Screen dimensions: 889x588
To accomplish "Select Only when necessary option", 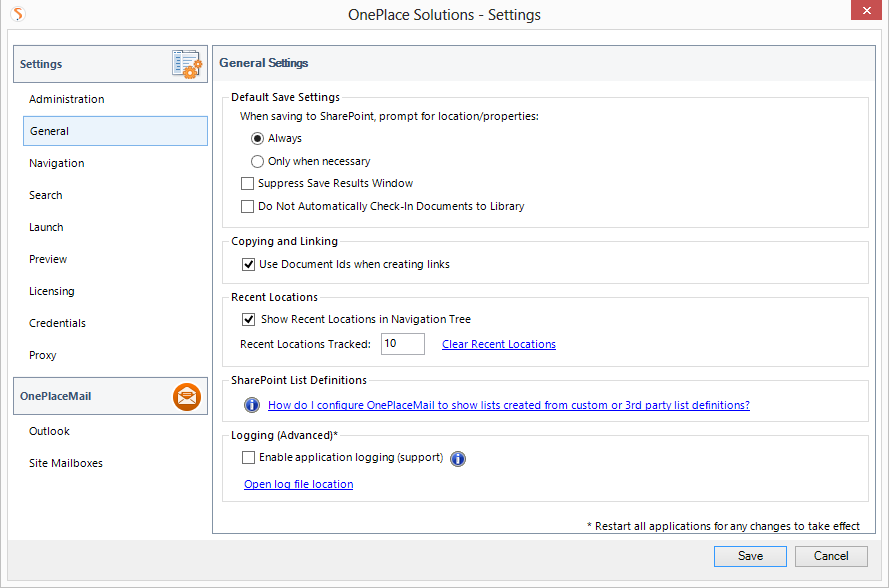I will click(258, 161).
